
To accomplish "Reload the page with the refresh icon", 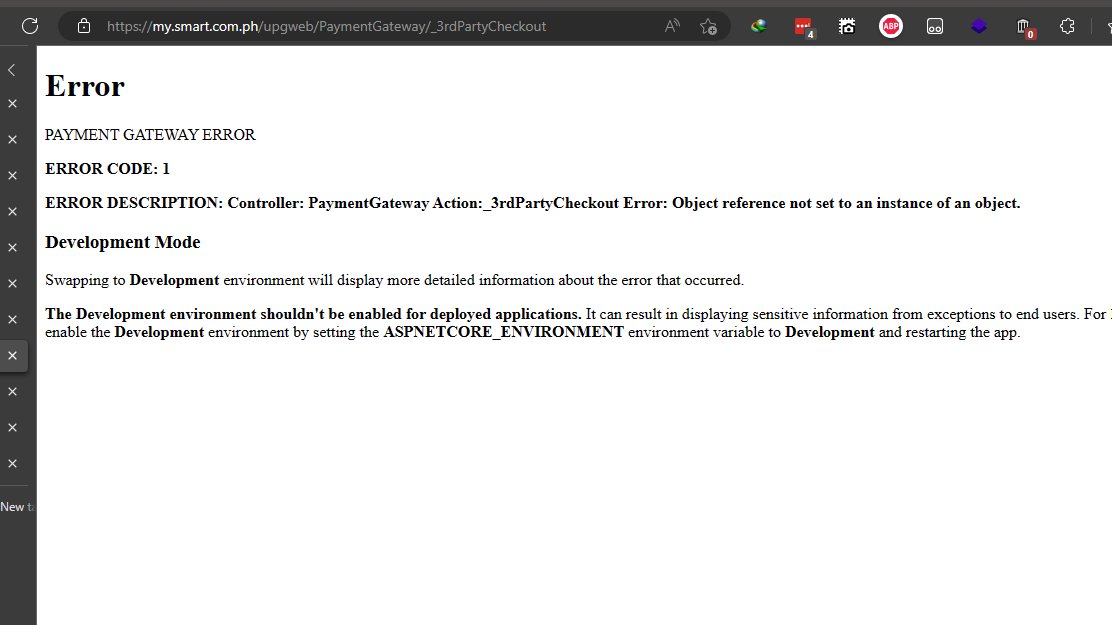I will pyautogui.click(x=30, y=26).
